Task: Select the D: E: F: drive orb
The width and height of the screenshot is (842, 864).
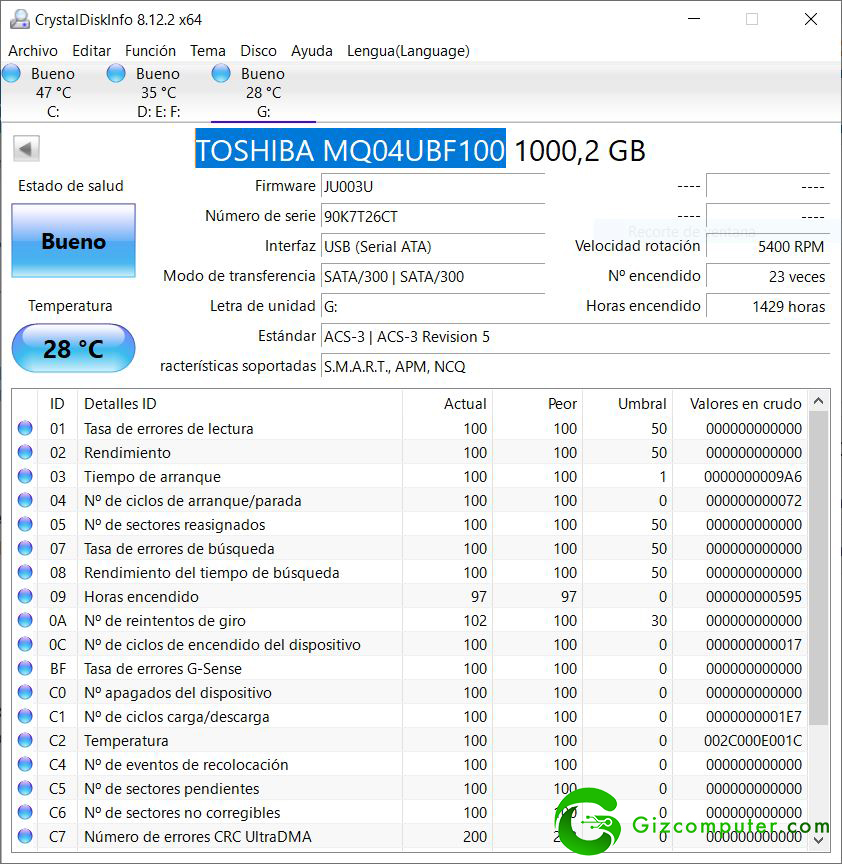Action: tap(116, 73)
